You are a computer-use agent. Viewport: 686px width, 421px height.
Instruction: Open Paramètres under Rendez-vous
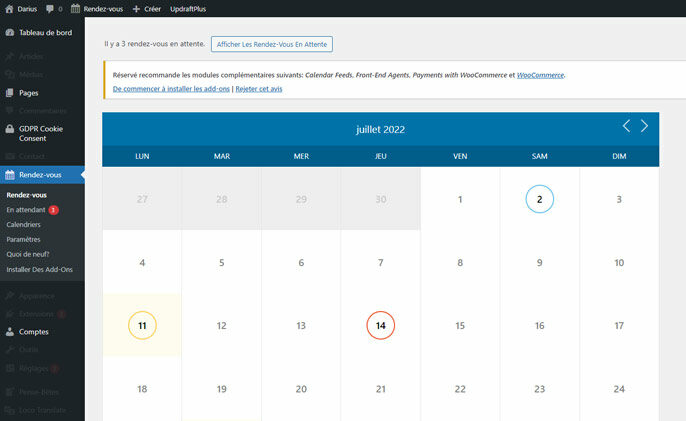(24, 240)
